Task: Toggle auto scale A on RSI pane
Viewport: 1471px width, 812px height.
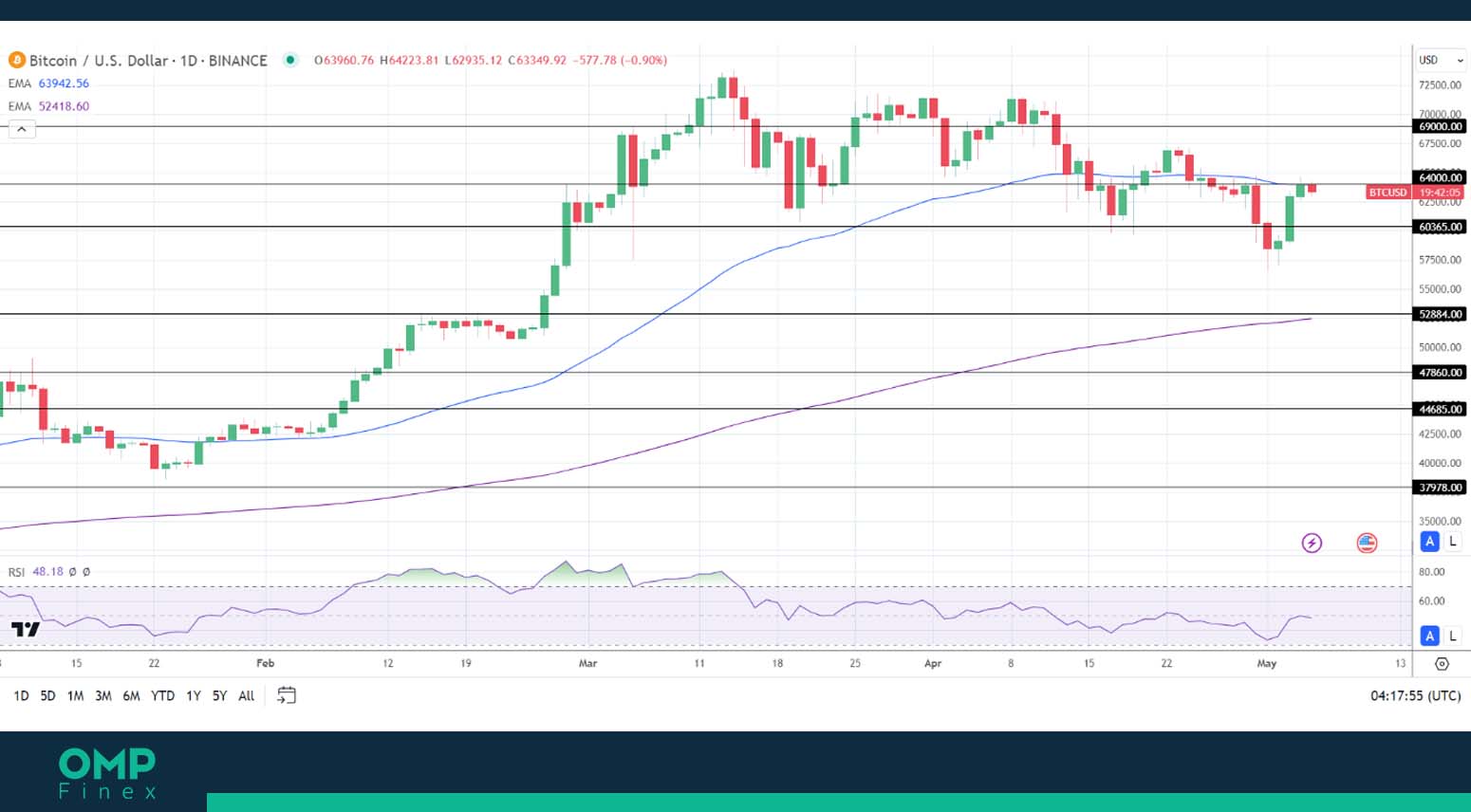Action: point(1429,636)
